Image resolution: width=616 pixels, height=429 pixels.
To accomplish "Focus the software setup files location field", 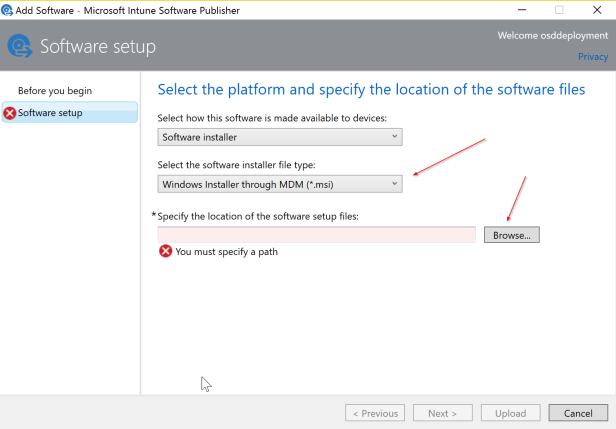I will tap(317, 235).
